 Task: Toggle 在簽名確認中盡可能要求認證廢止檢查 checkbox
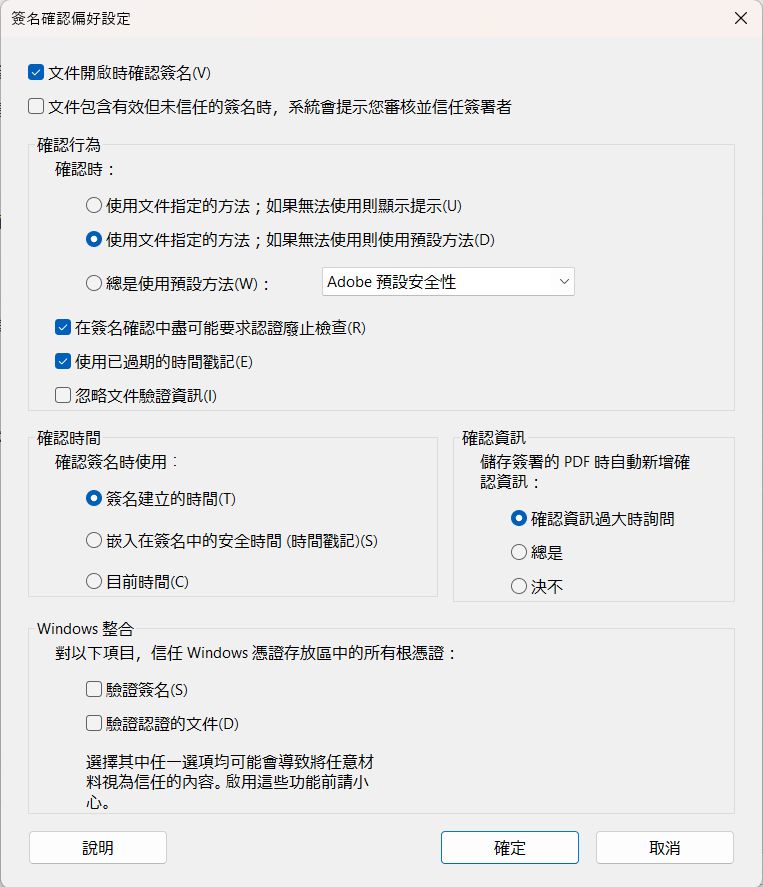point(63,327)
